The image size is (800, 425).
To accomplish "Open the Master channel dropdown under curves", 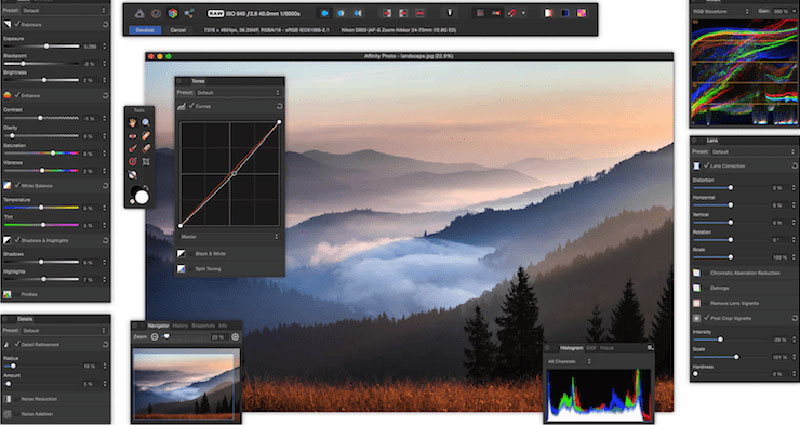I will click(230, 237).
